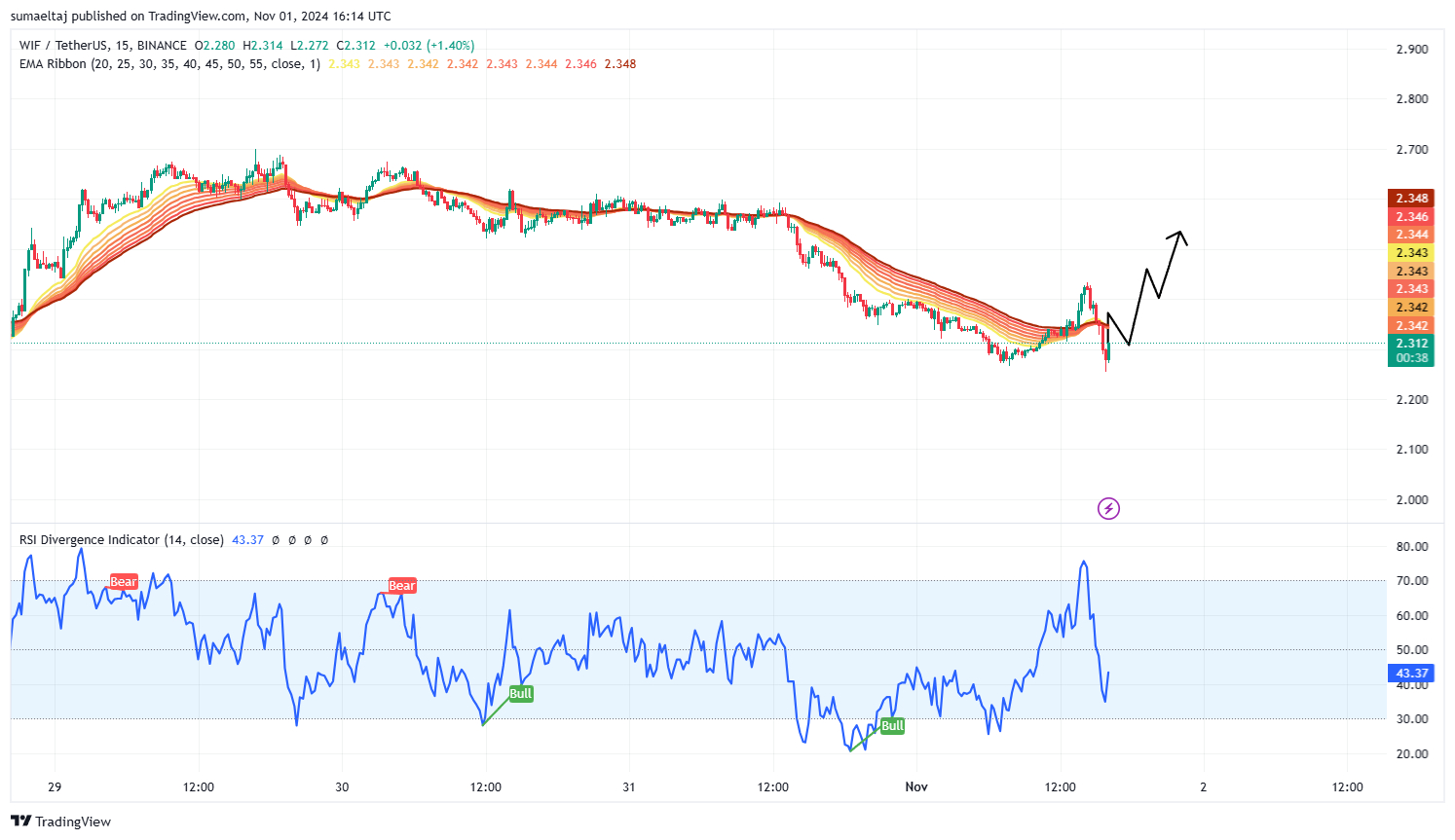Click the yellow 2.343 price axis tag
Screen dimensions: 1455x840
(1411, 253)
